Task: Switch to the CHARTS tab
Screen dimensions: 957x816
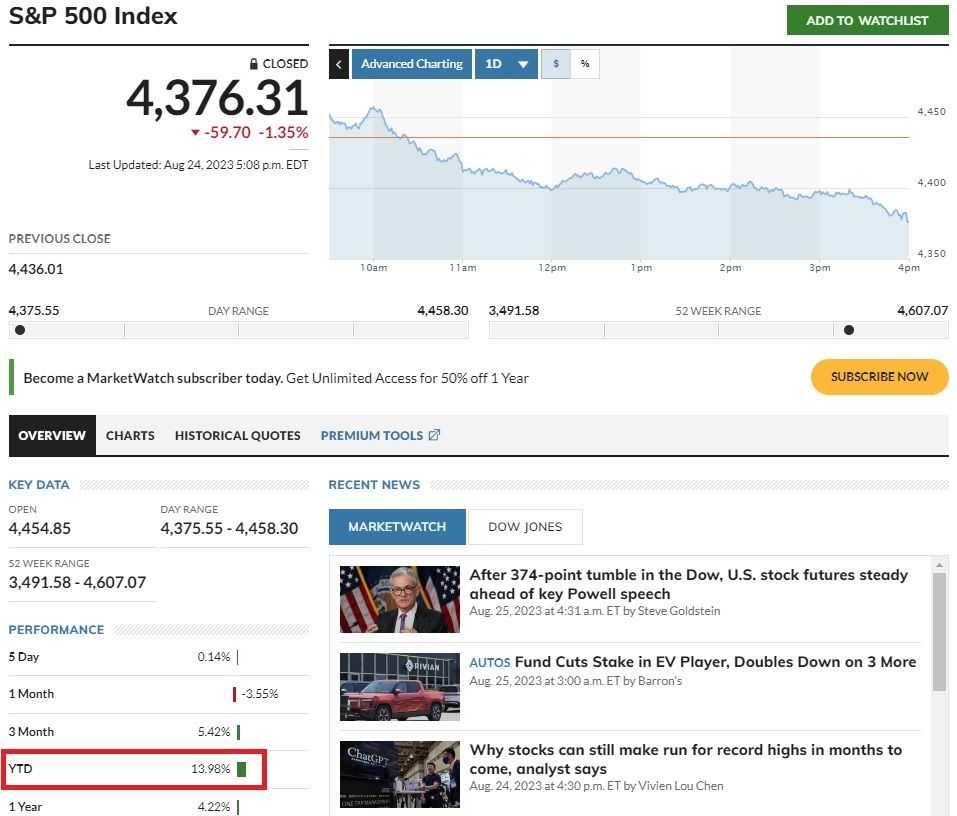Action: pos(130,435)
